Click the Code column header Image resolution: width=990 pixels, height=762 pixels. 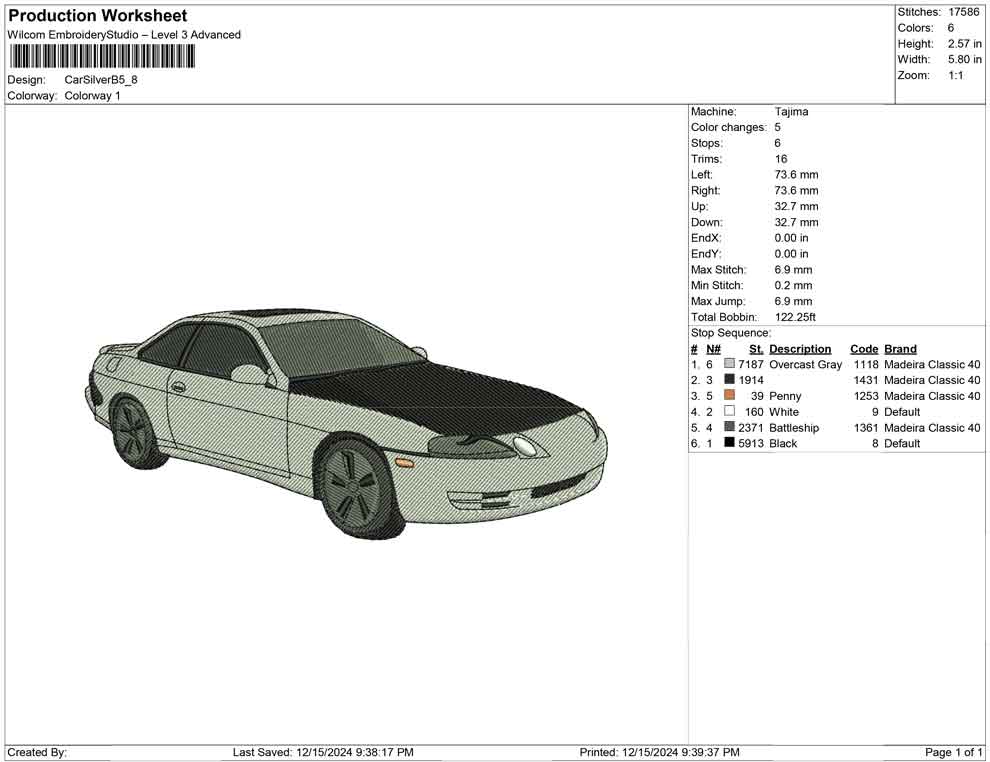pyautogui.click(x=864, y=348)
